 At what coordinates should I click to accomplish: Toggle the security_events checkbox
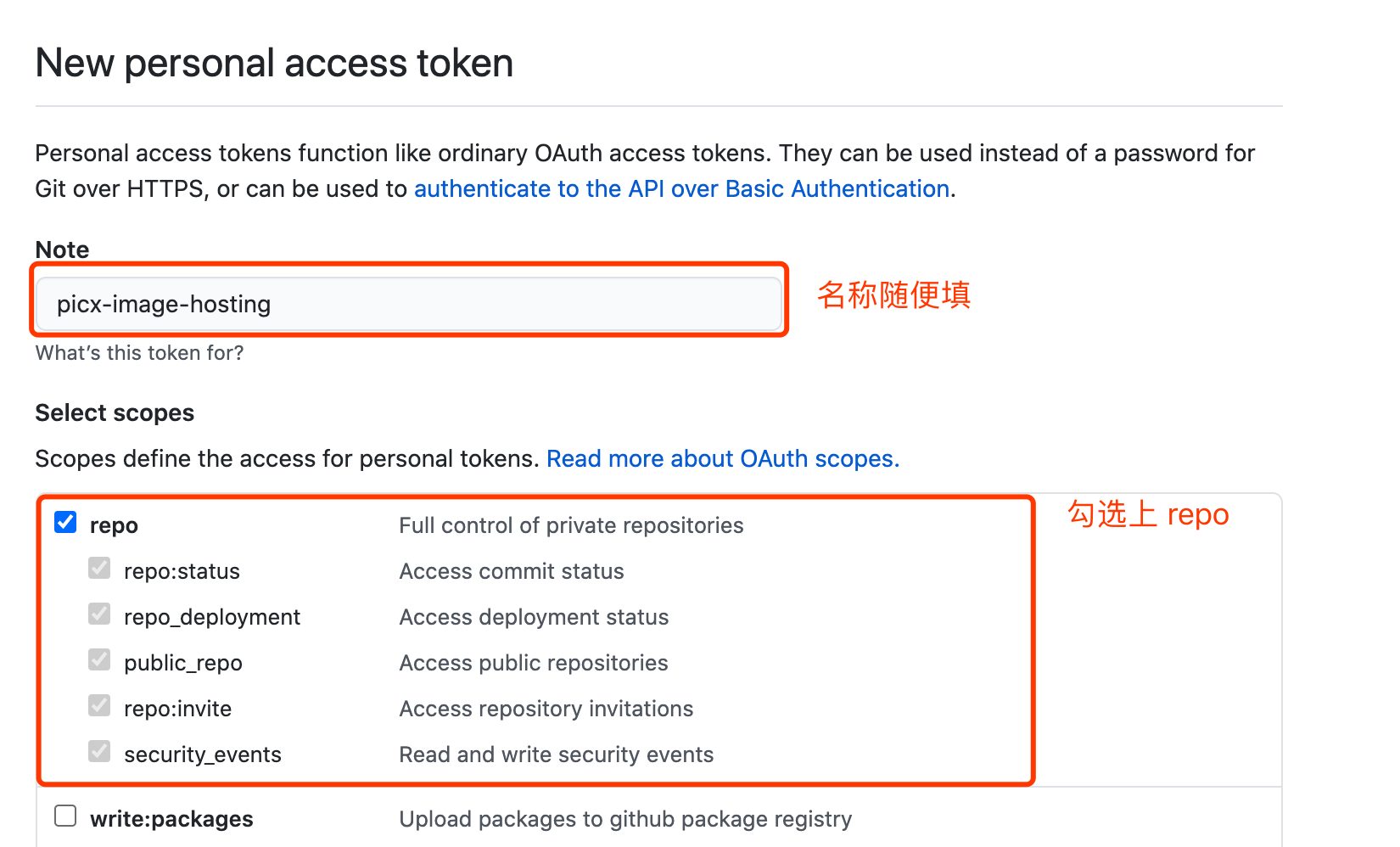point(99,751)
